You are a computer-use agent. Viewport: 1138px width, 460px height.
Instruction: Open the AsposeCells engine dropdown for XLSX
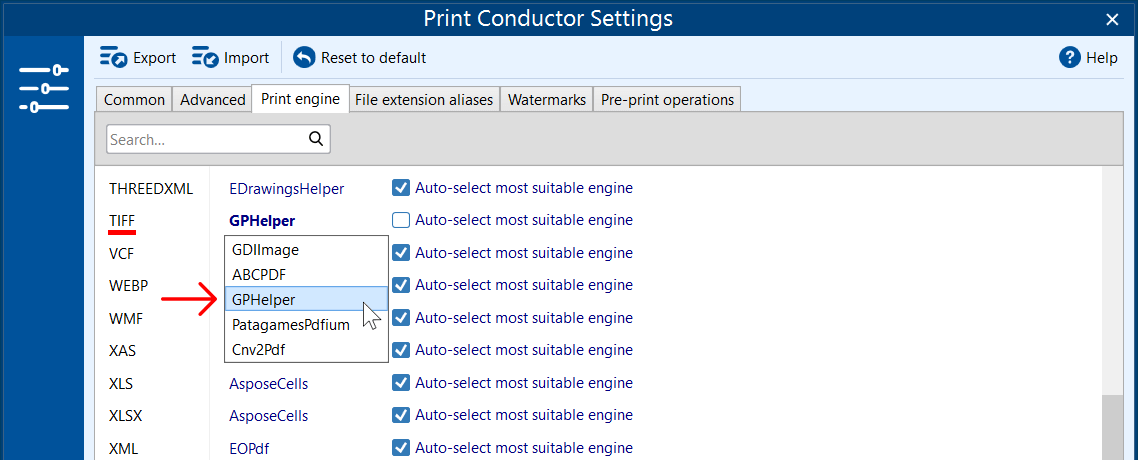pos(269,416)
